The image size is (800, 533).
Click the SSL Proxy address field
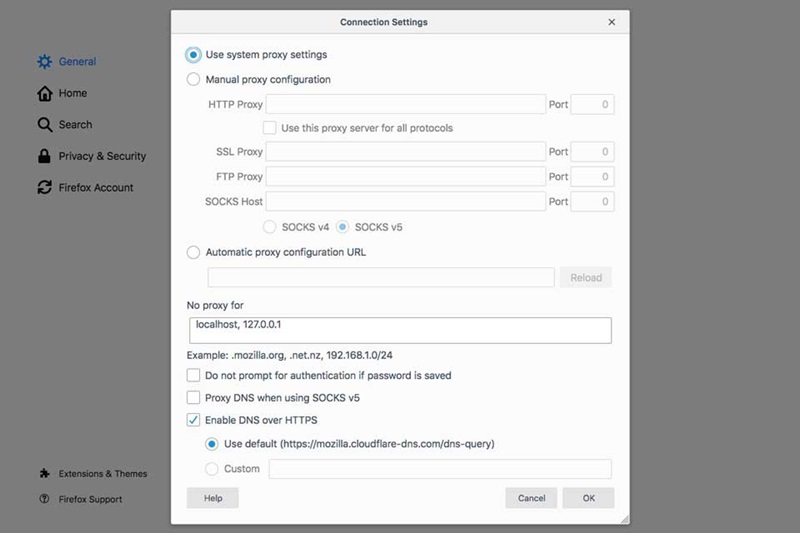(406, 151)
